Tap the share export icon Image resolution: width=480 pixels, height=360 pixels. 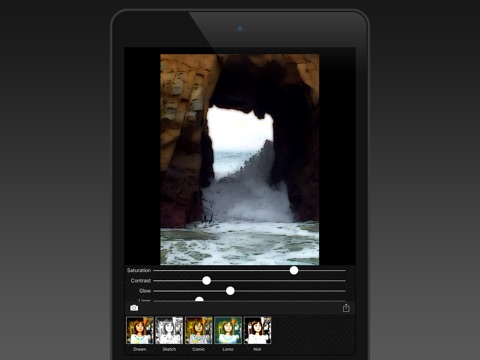[346, 308]
